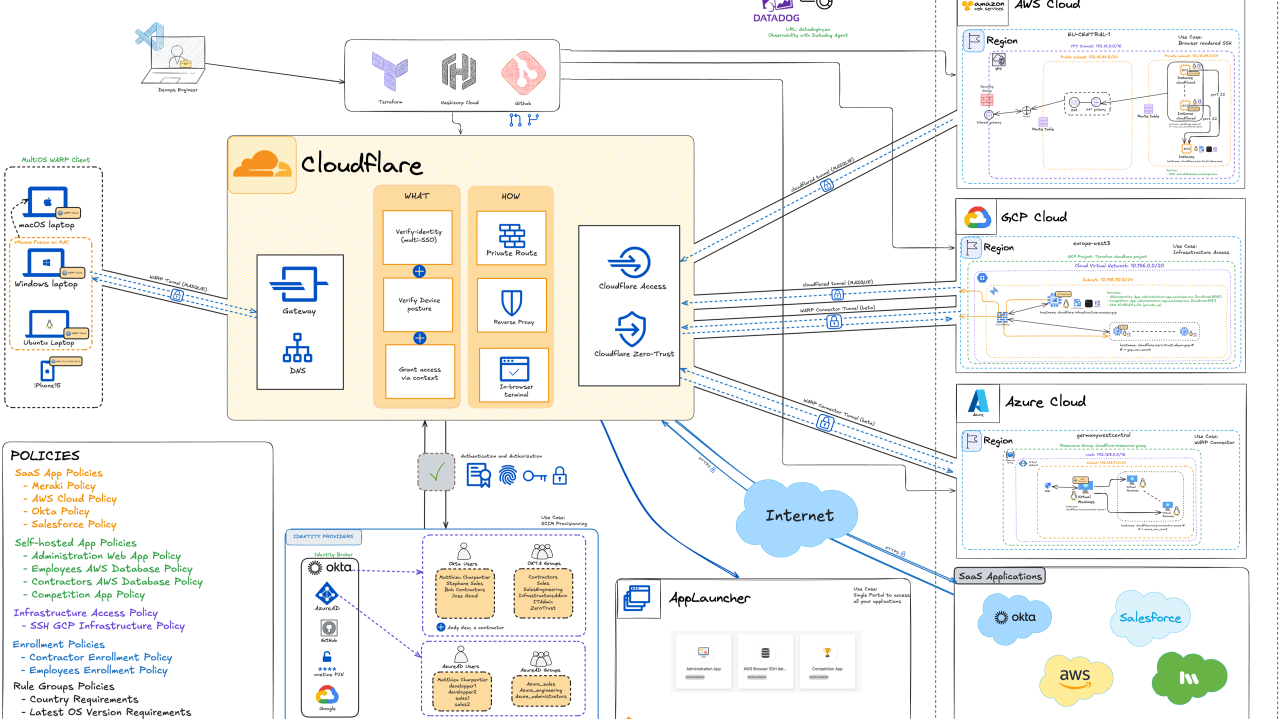Click the AppLauncher window icon

pyautogui.click(x=637, y=600)
